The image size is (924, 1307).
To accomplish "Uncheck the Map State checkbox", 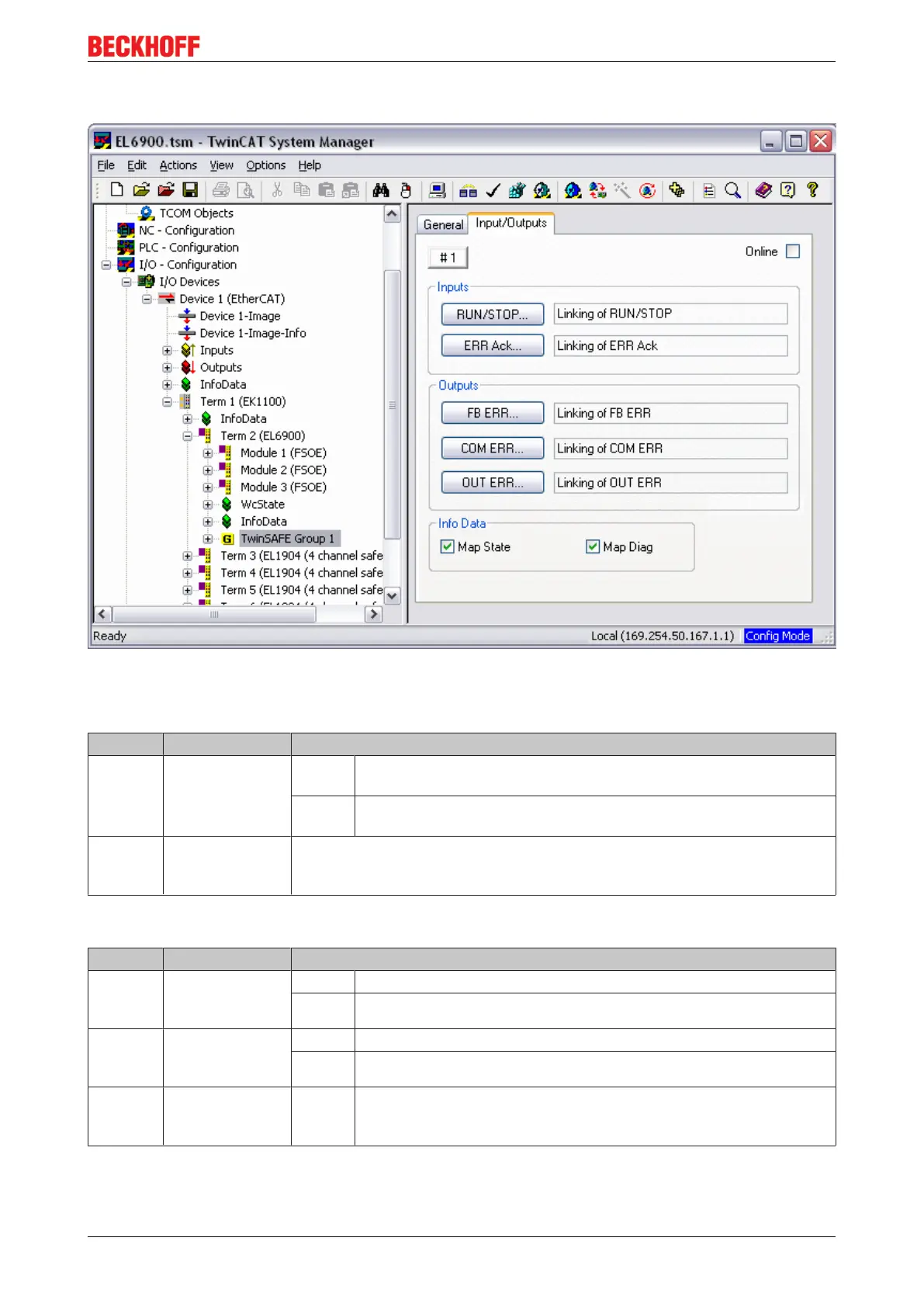I will click(447, 546).
